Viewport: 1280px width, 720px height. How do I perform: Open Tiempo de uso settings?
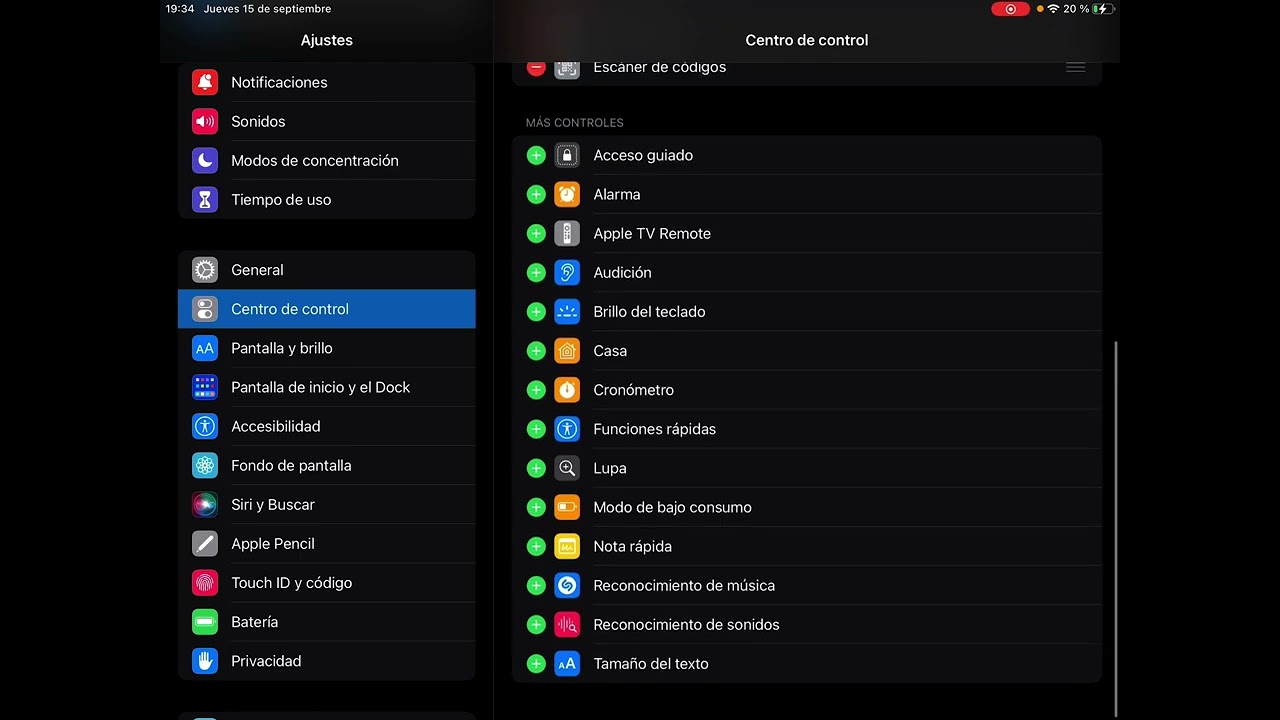[x=326, y=199]
